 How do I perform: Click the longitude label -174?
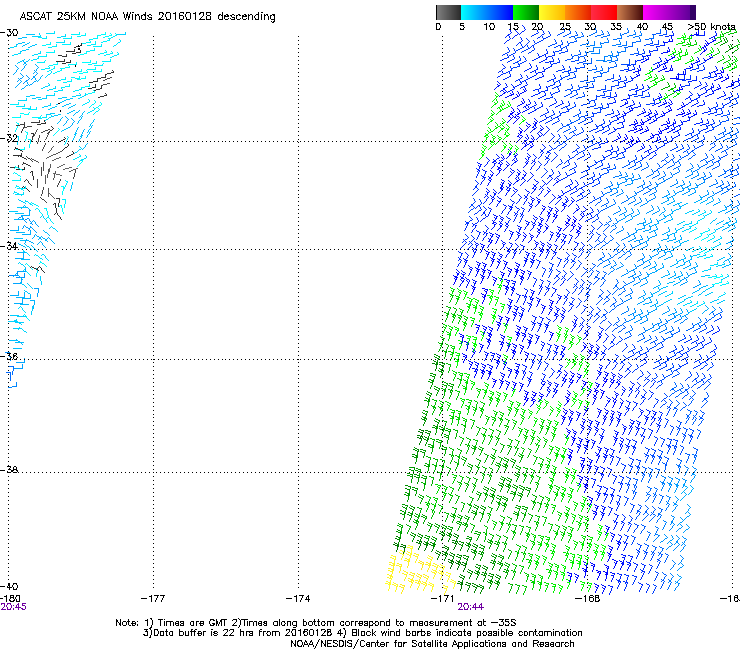pyautogui.click(x=298, y=599)
